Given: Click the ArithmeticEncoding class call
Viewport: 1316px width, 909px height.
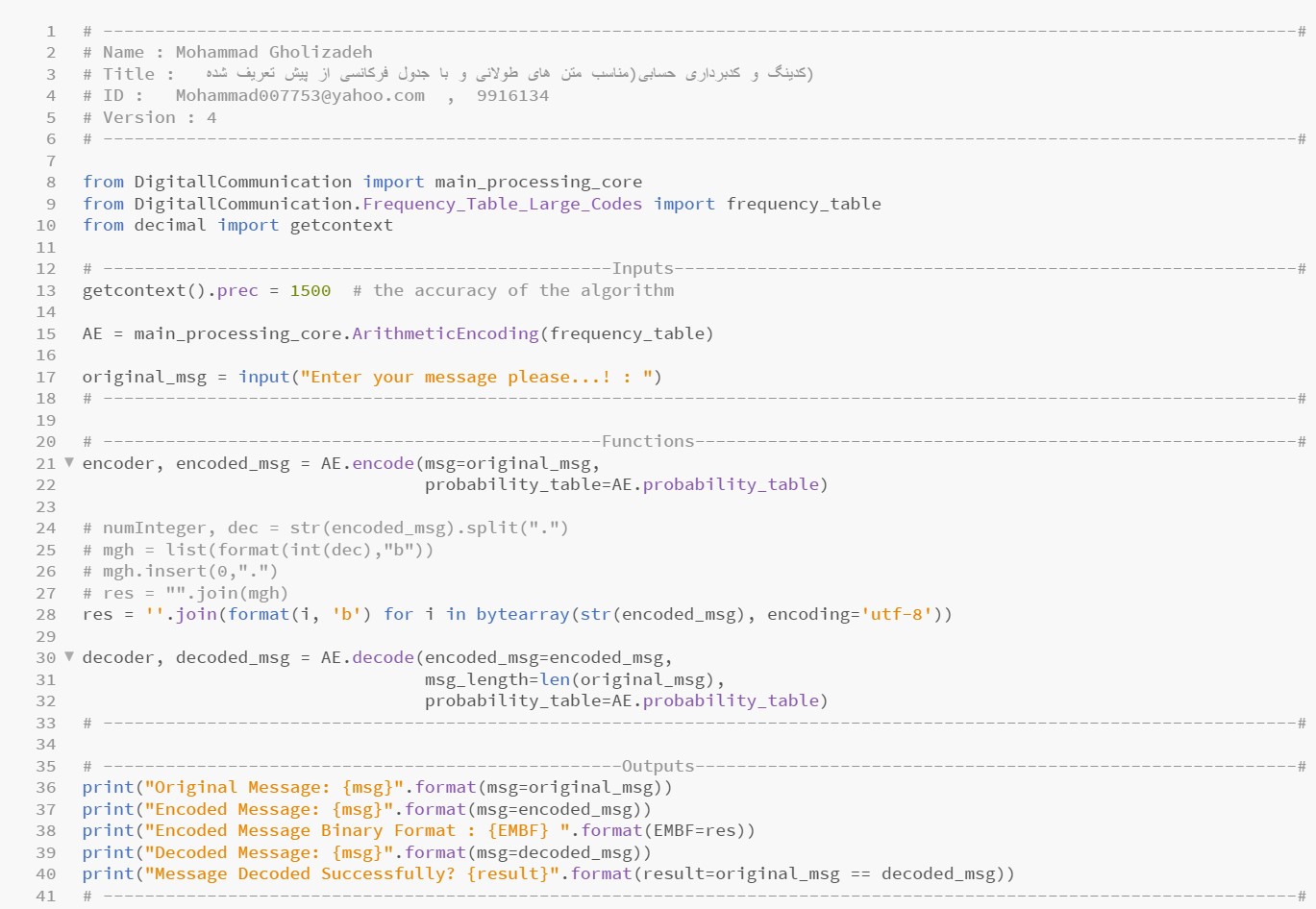Looking at the screenshot, I should [x=445, y=333].
